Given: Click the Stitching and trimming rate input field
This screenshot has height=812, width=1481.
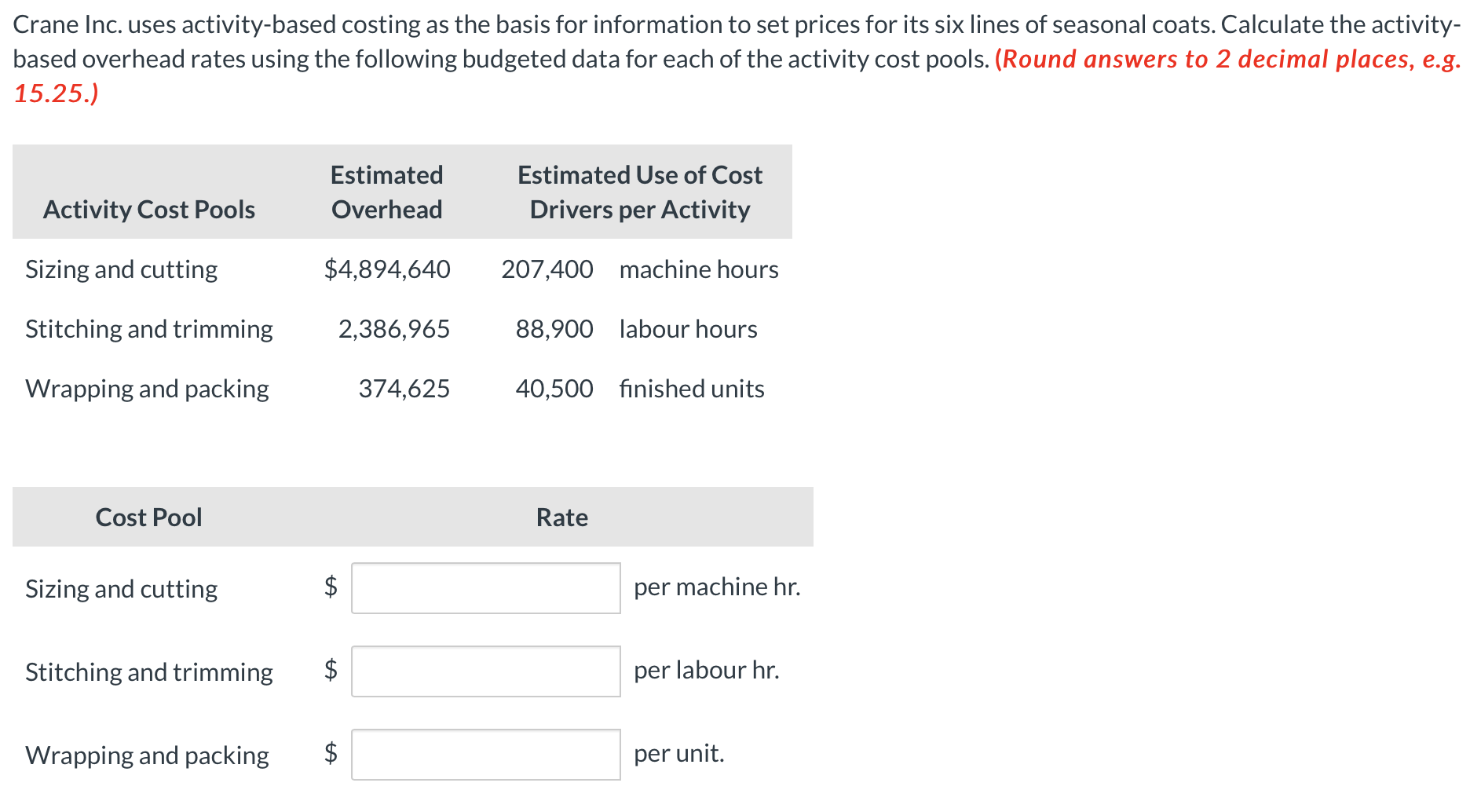Looking at the screenshot, I should [485, 671].
